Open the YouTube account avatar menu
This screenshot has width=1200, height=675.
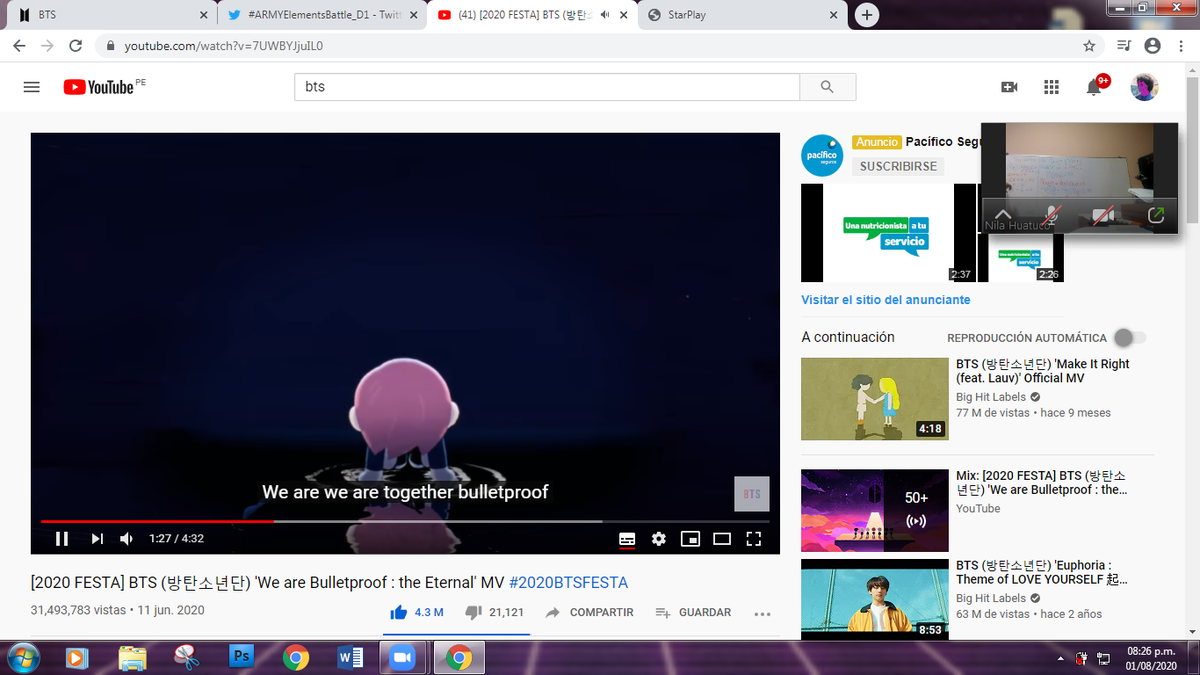click(1144, 87)
